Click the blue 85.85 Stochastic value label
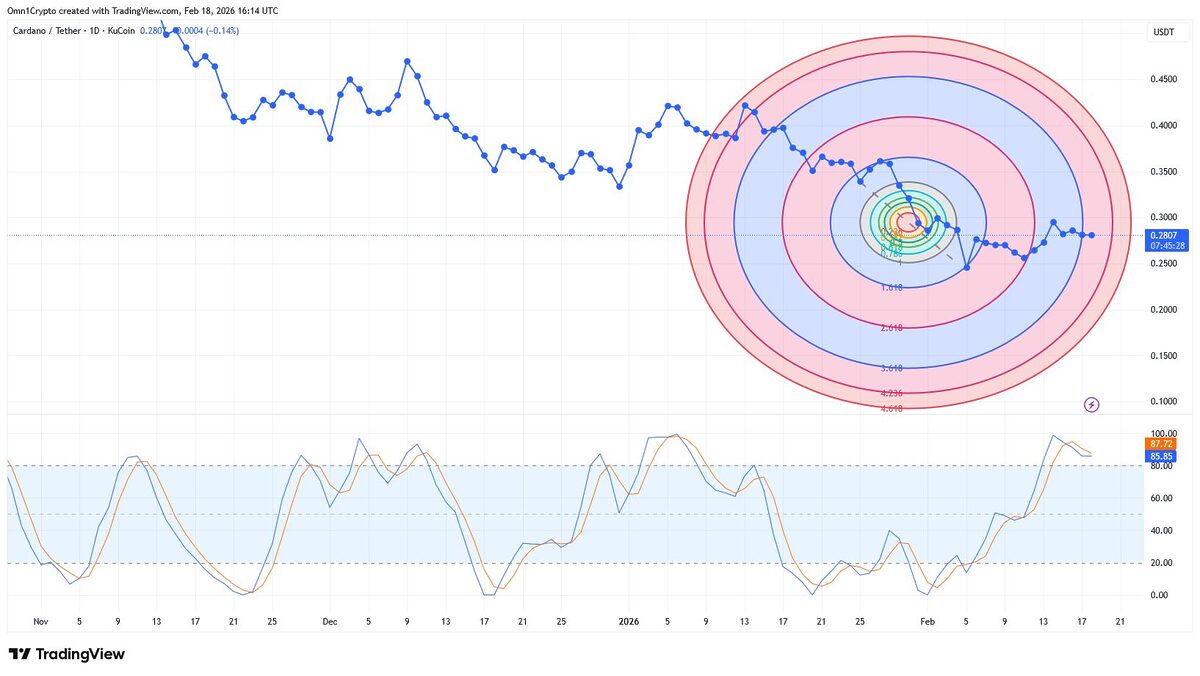This screenshot has height=676, width=1200. [x=1163, y=456]
